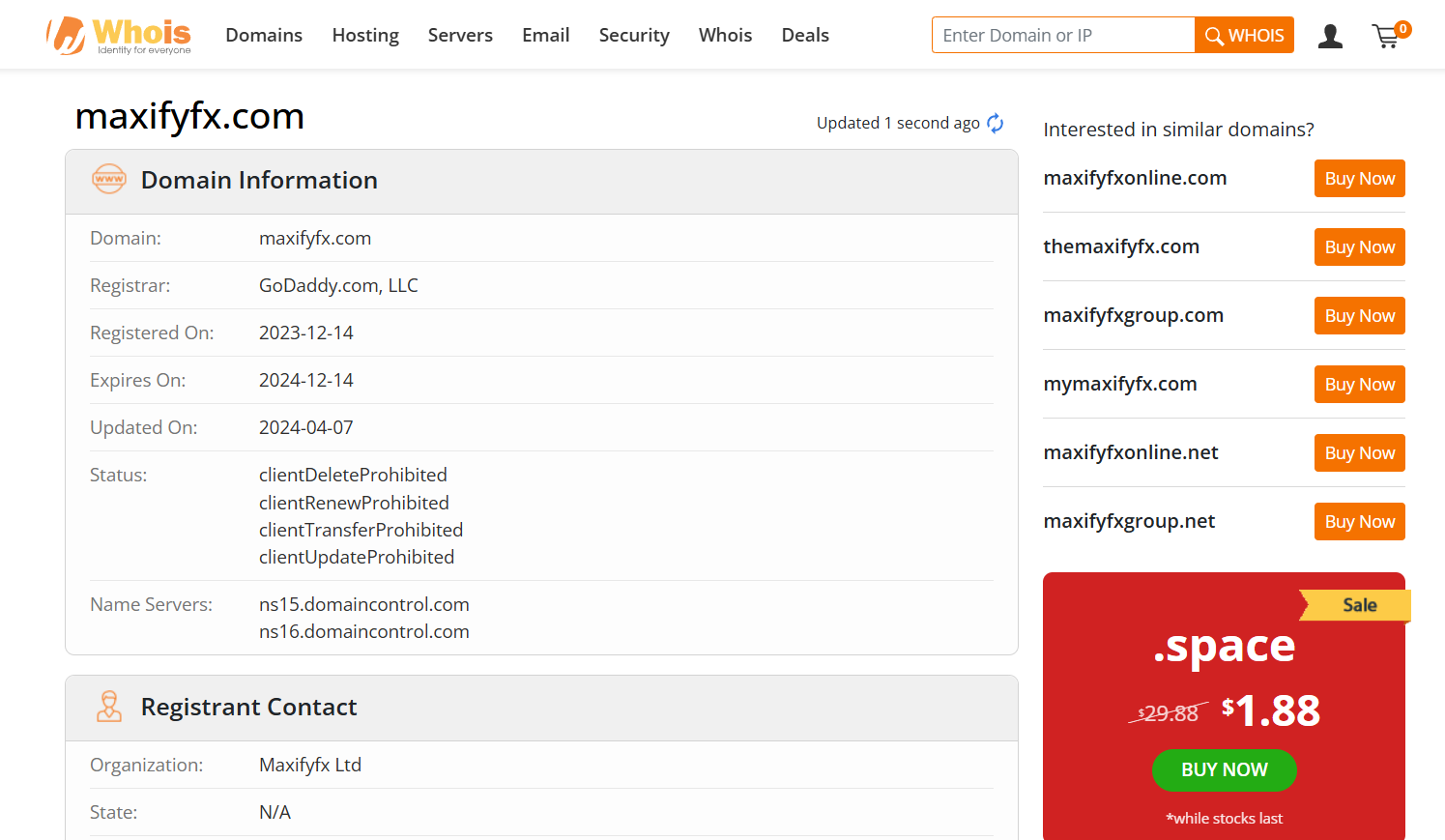The height and width of the screenshot is (840, 1445).
Task: Click name server ns16.domaincontrol.com
Action: coord(364,631)
